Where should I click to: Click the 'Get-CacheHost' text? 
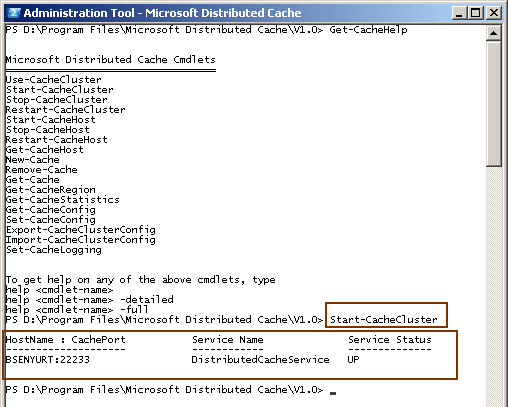click(x=45, y=150)
